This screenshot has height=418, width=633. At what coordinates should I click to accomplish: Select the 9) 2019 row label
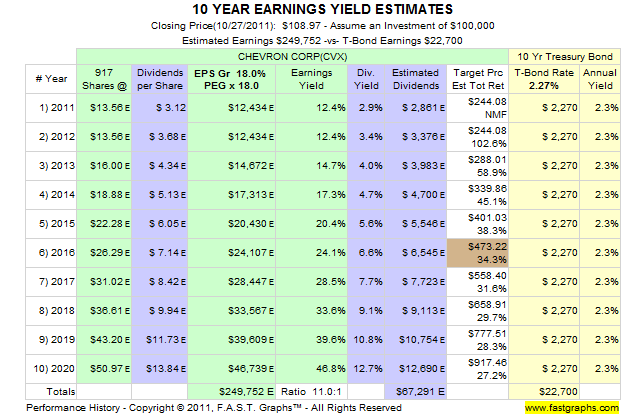tap(51, 340)
